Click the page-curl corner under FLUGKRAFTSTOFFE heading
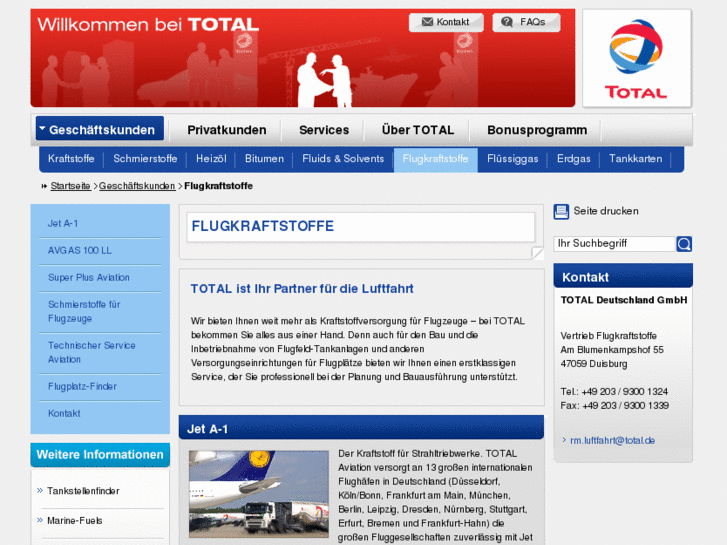The image size is (727, 545). coord(537,253)
